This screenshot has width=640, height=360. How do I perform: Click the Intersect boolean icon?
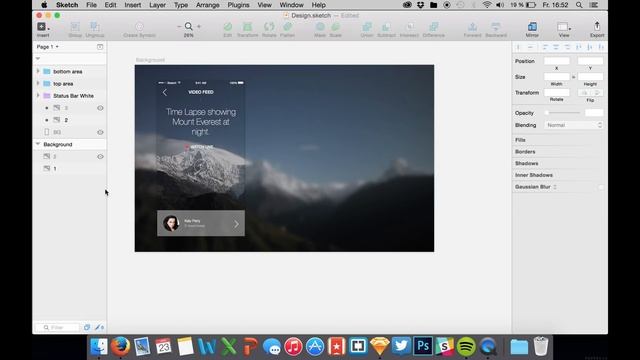tap(409, 27)
